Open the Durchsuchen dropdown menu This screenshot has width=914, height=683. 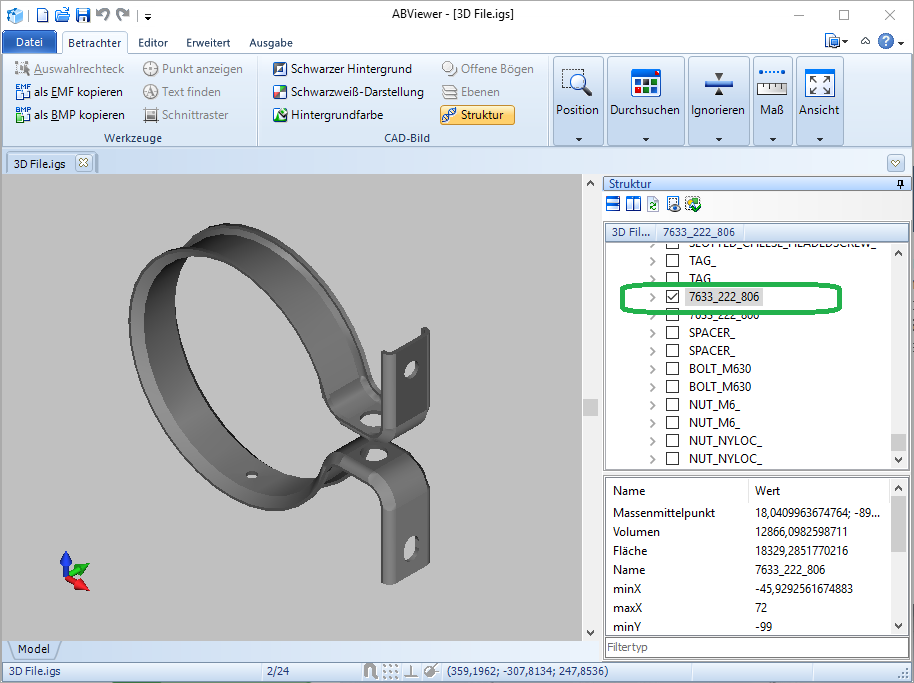(645, 138)
